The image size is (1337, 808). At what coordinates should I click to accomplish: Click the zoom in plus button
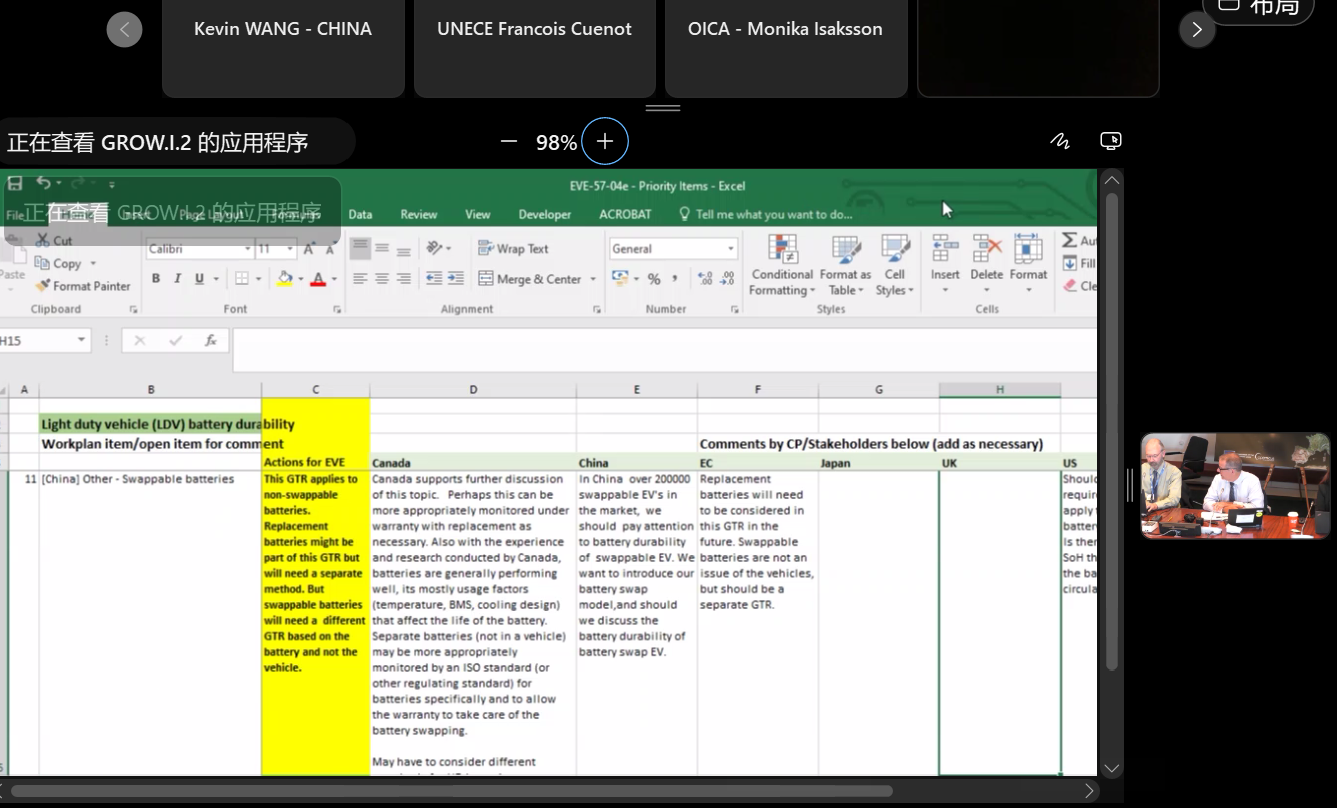pyautogui.click(x=605, y=142)
